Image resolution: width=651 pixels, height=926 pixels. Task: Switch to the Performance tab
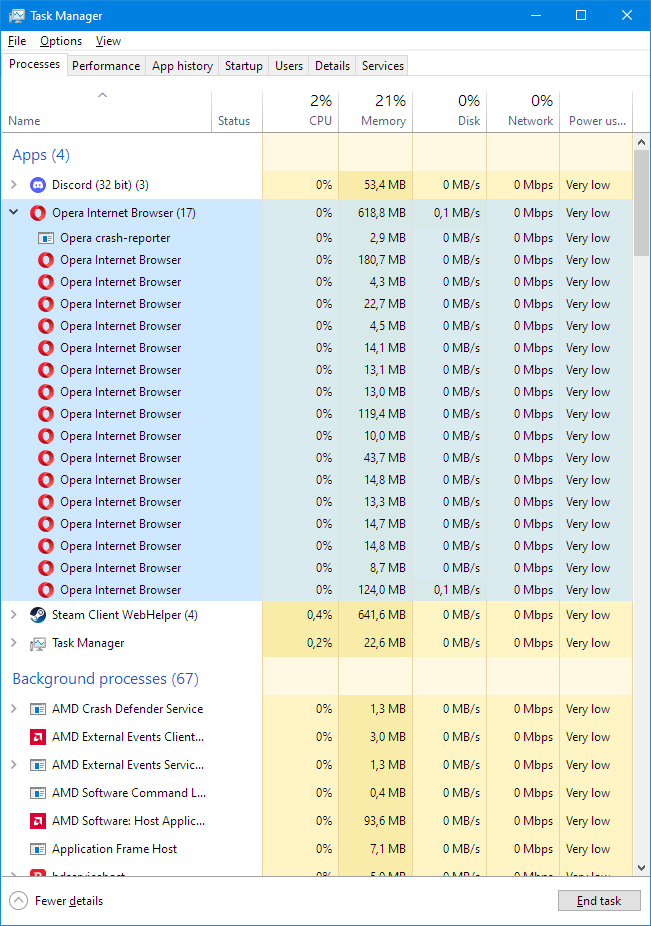pyautogui.click(x=106, y=66)
